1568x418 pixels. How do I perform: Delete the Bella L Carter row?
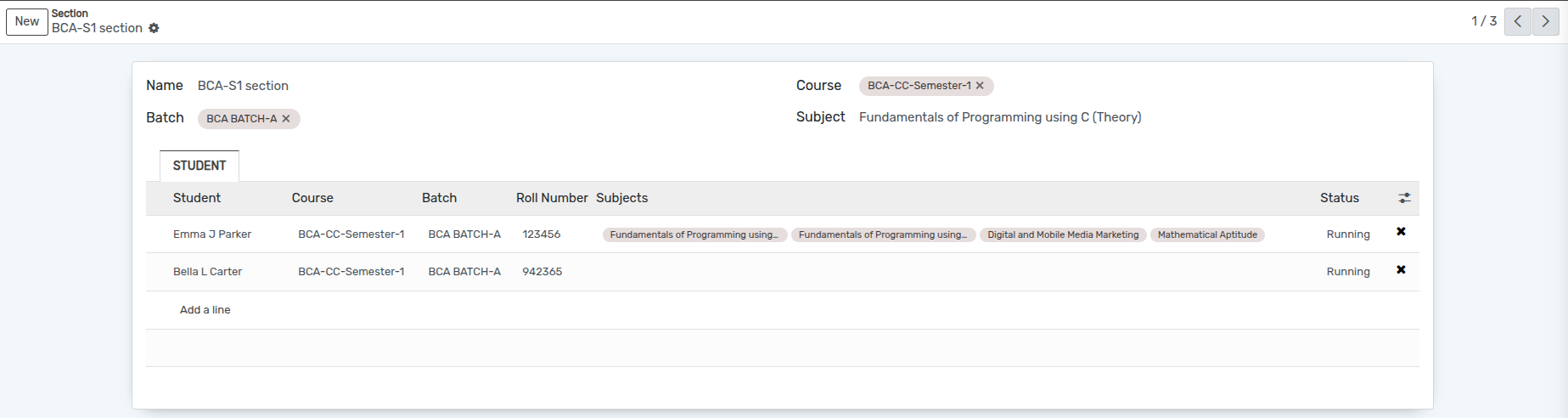(1401, 270)
